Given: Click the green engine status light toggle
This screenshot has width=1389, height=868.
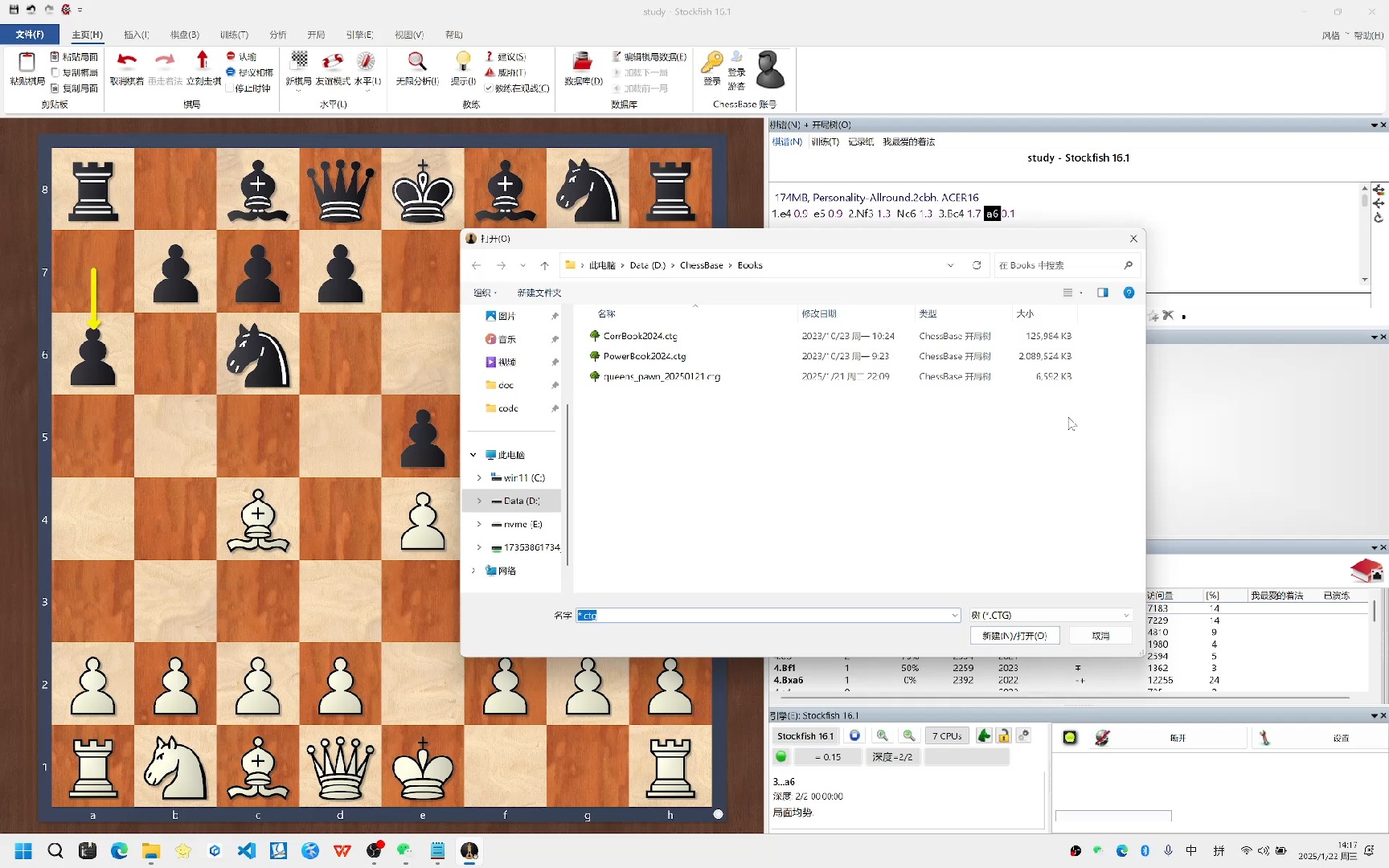Looking at the screenshot, I should 781,756.
